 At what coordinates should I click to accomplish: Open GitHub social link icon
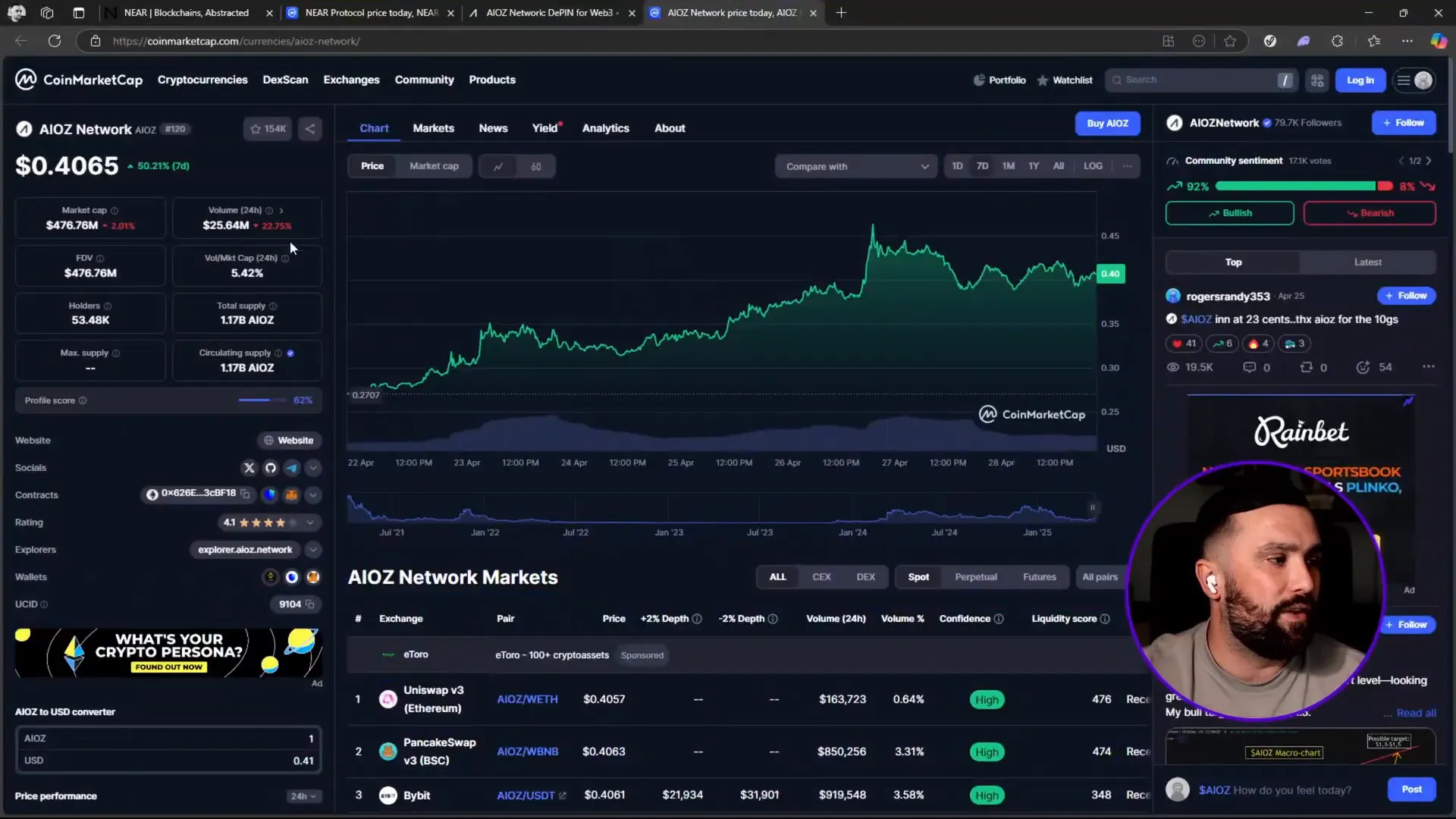271,468
